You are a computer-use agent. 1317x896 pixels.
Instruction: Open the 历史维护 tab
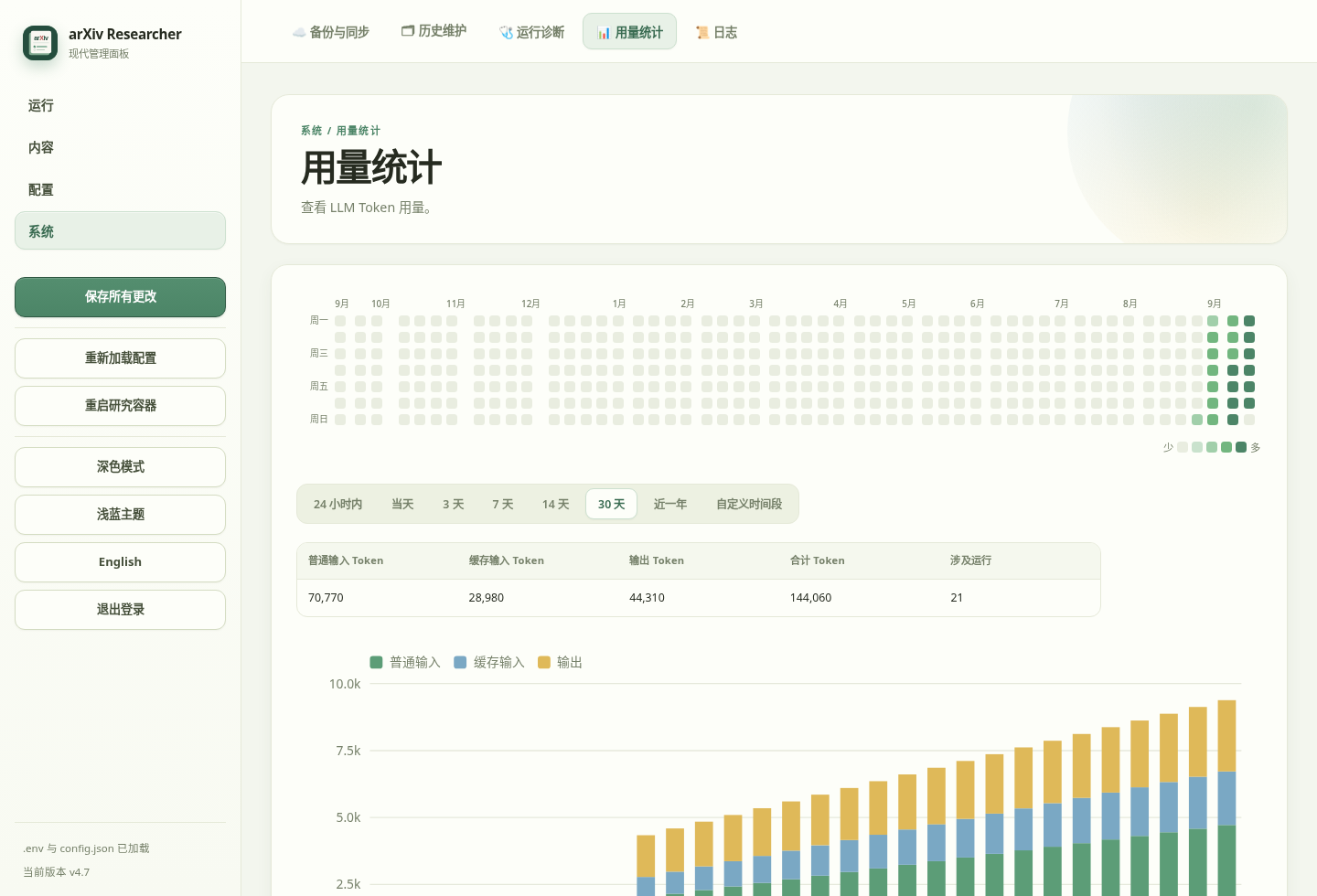pyautogui.click(x=434, y=31)
